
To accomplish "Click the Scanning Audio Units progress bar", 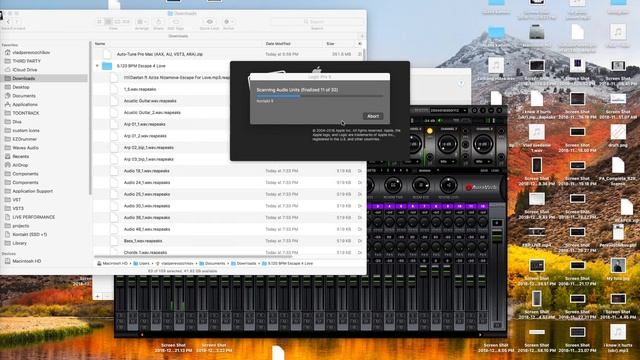I will (x=320, y=96).
